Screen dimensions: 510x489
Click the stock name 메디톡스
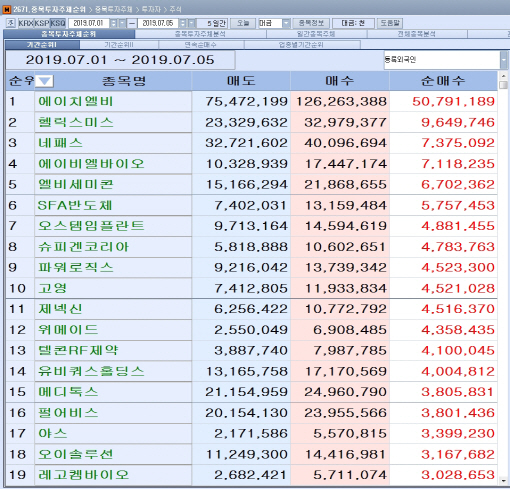(68, 392)
